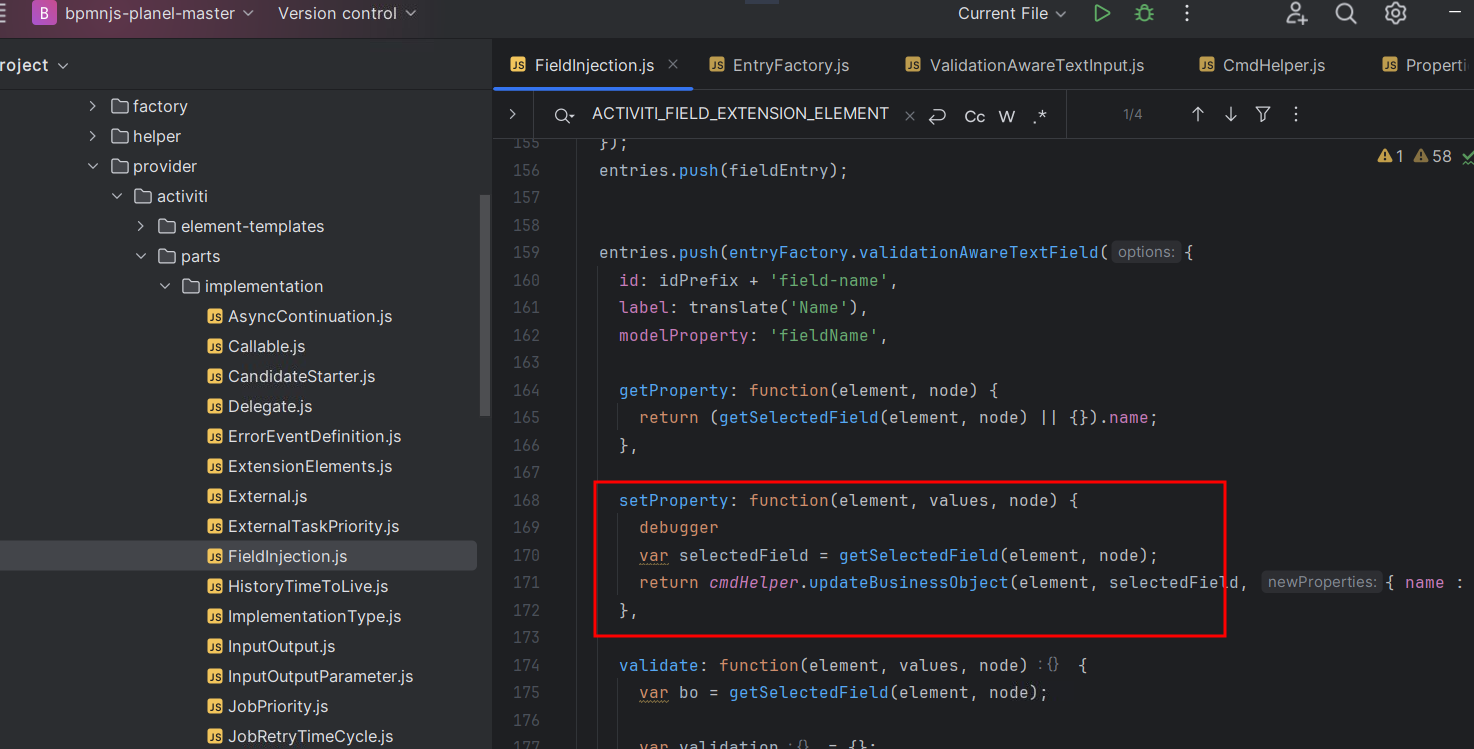Go to previous search occurrence
1474x749 pixels.
(x=1197, y=114)
